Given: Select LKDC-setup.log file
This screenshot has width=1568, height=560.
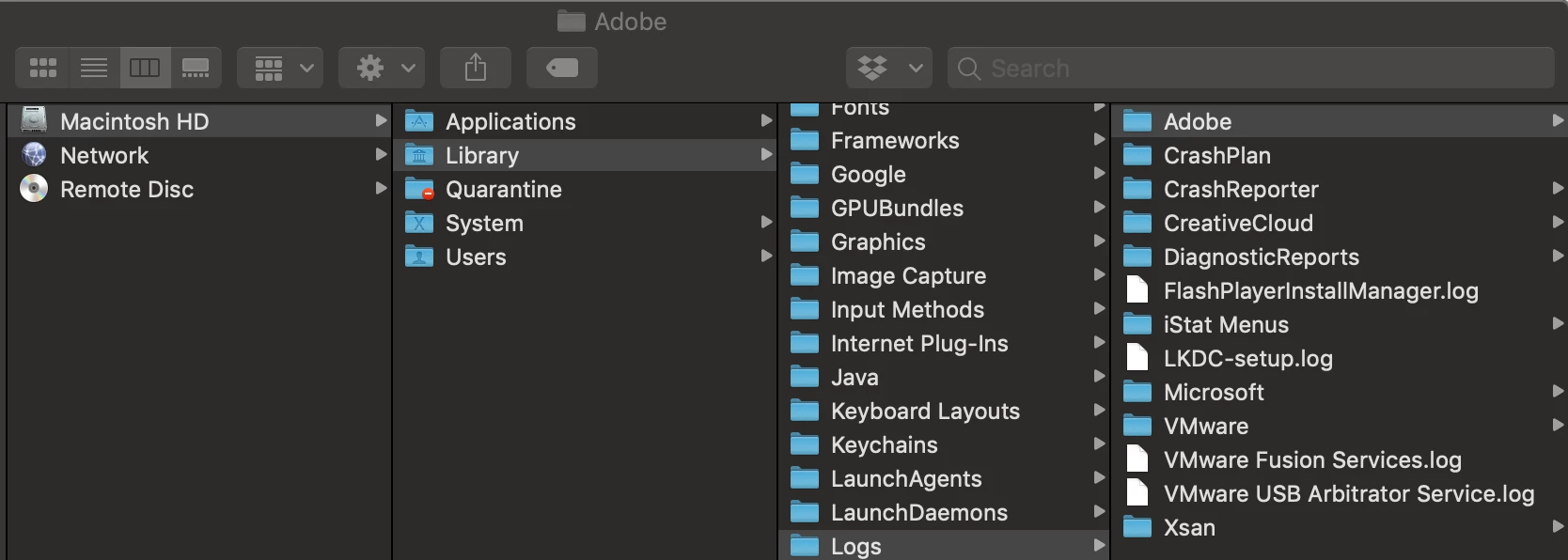Looking at the screenshot, I should pyautogui.click(x=1340, y=358).
